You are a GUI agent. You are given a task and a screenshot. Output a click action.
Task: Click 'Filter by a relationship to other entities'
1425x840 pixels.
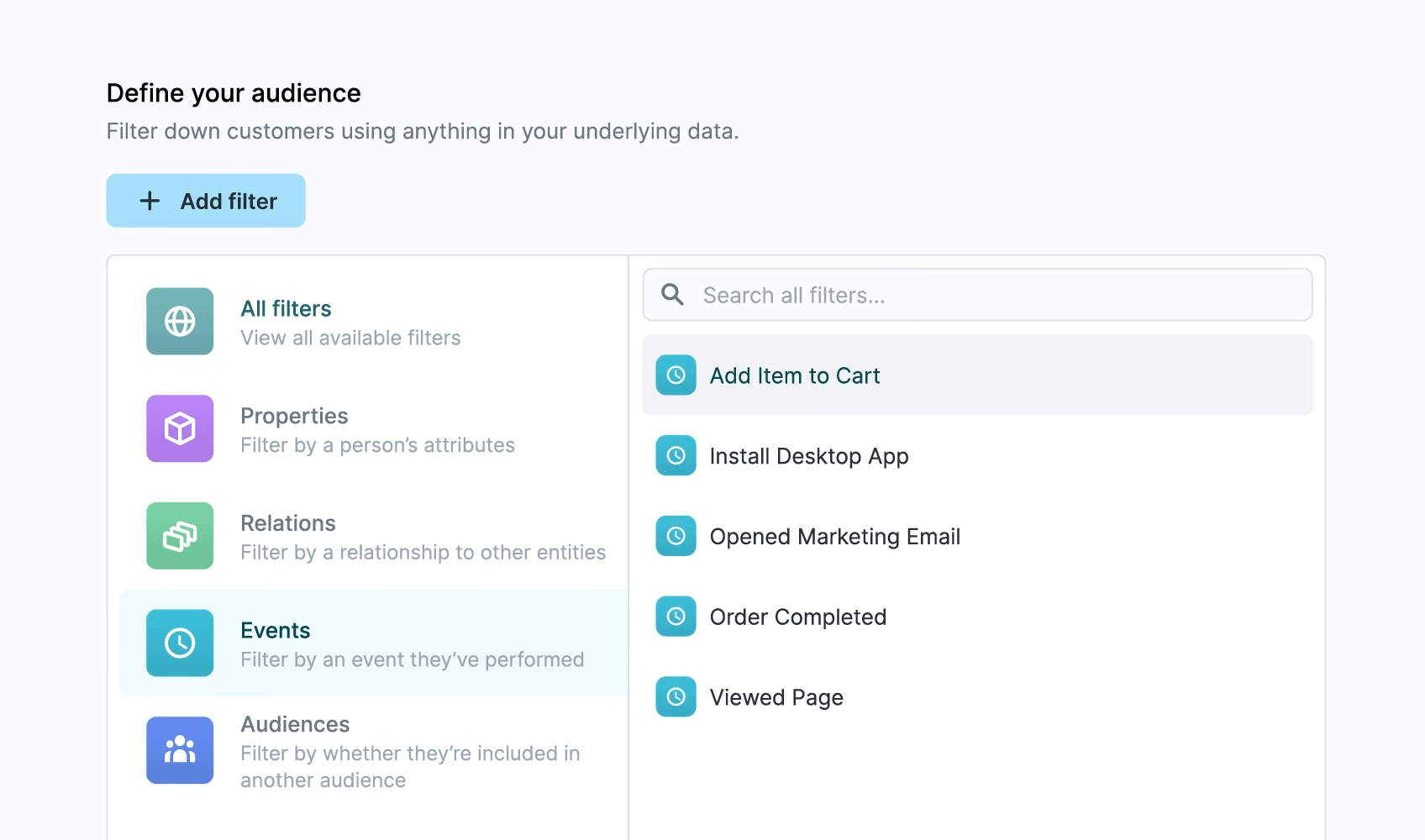tap(423, 553)
